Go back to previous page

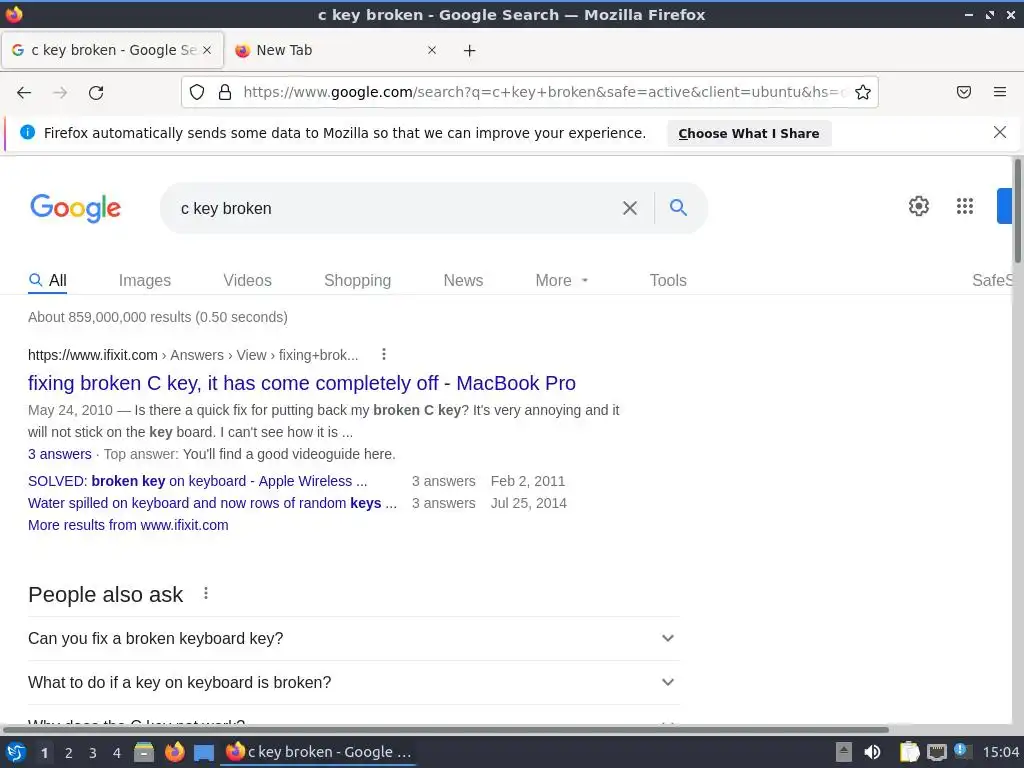pos(24,93)
